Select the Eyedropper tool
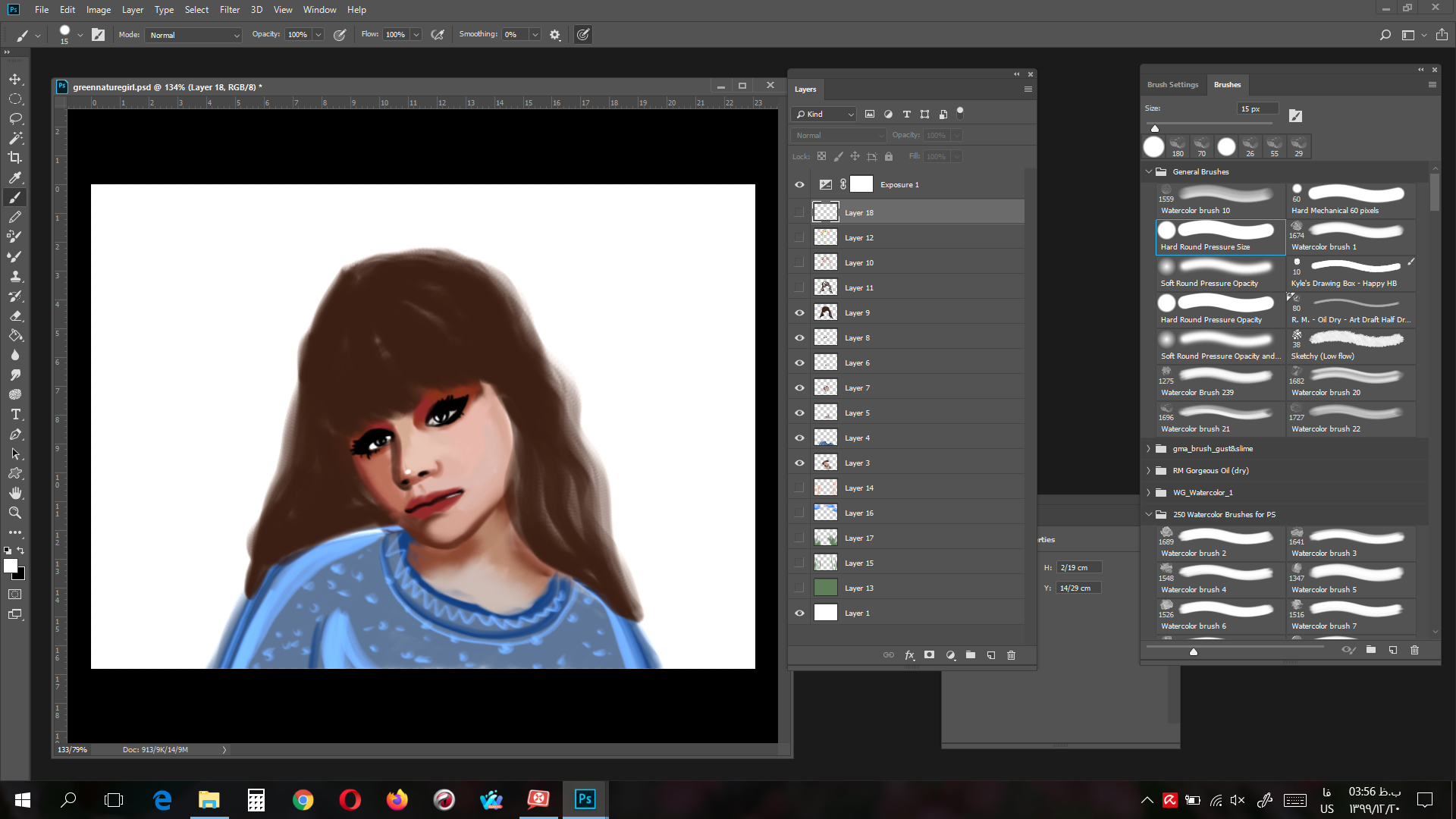1456x819 pixels. [x=15, y=177]
